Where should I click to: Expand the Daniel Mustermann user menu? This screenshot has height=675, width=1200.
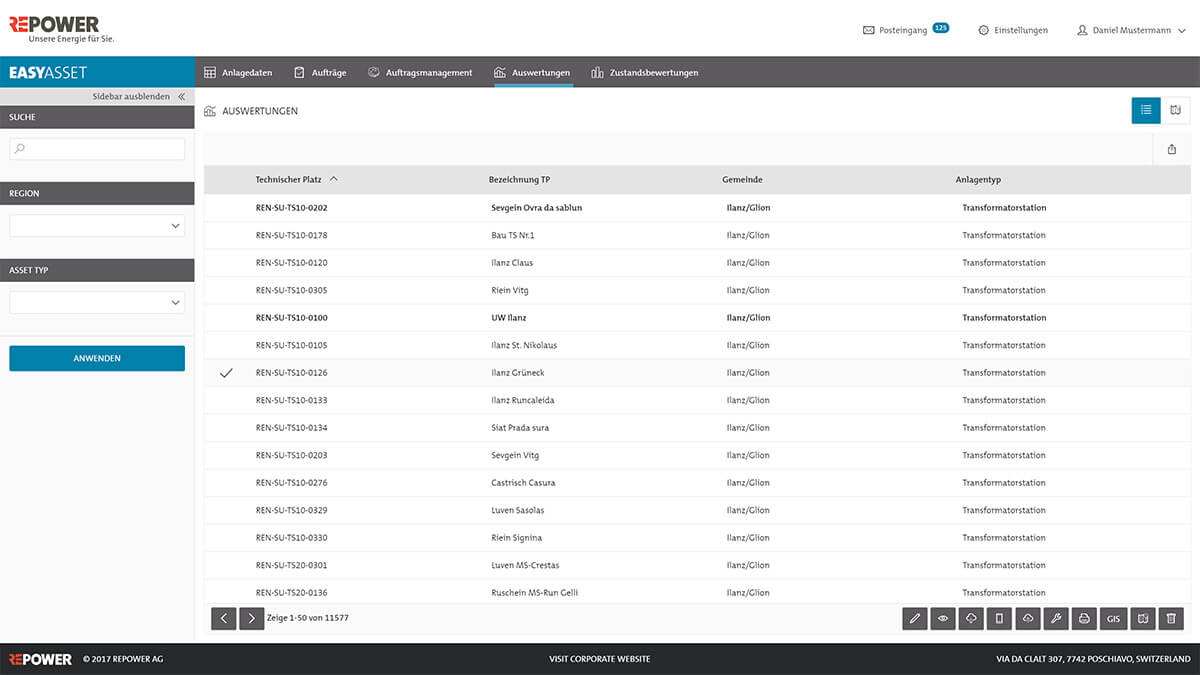(1131, 30)
